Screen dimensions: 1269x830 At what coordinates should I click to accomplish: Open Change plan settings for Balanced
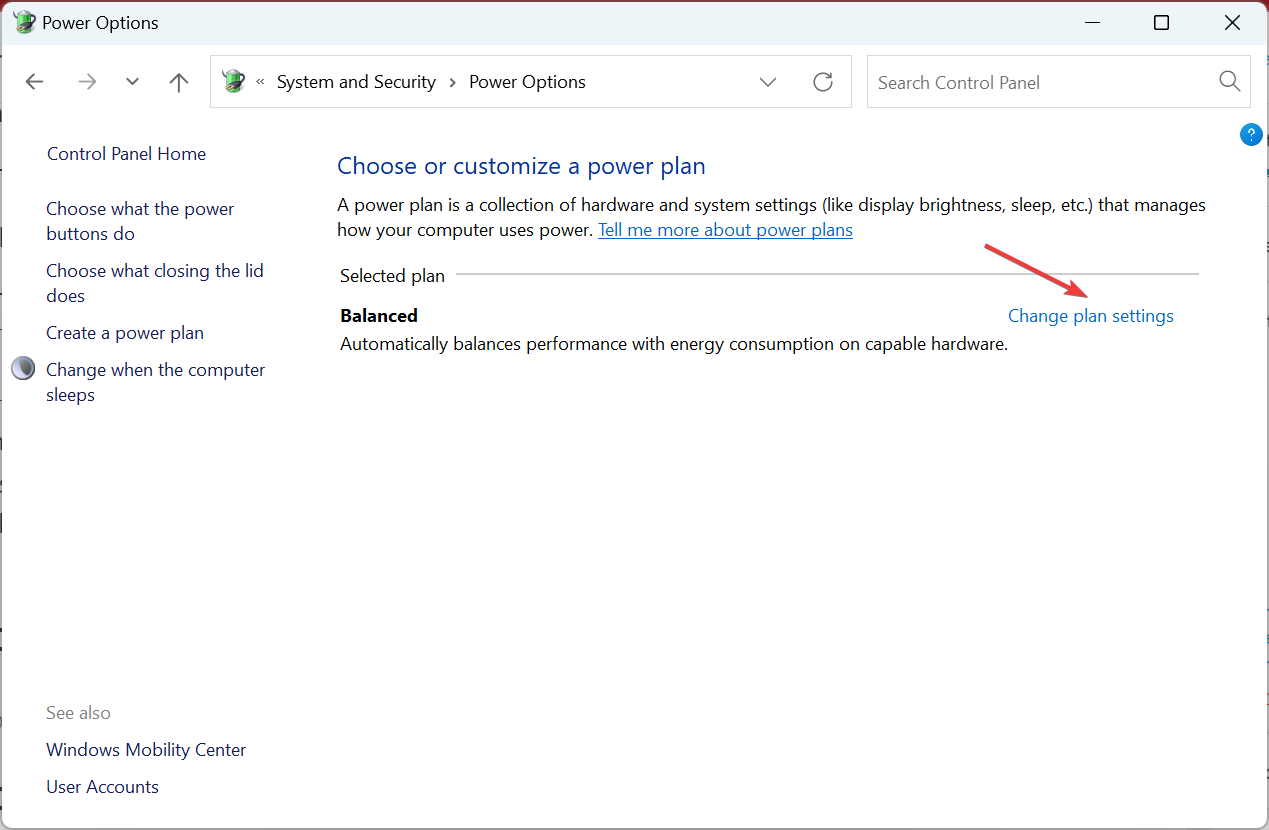point(1091,316)
